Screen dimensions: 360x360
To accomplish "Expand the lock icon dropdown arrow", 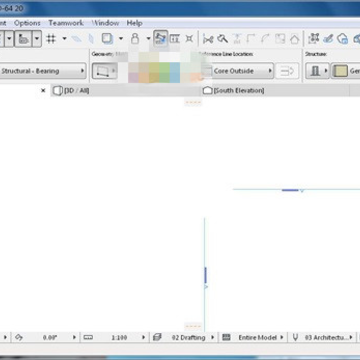I will click(148, 39).
